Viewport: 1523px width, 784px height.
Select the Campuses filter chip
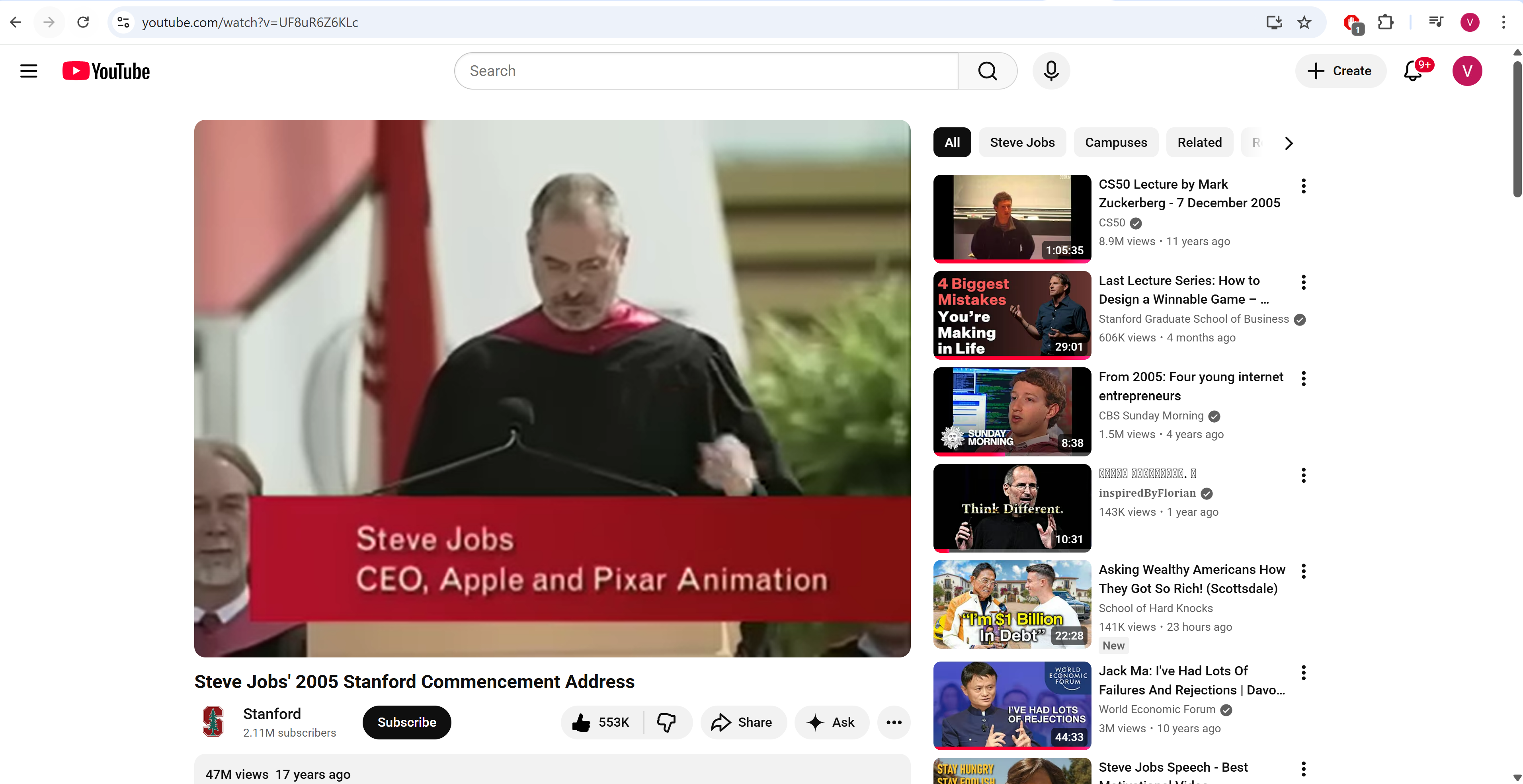[1116, 142]
